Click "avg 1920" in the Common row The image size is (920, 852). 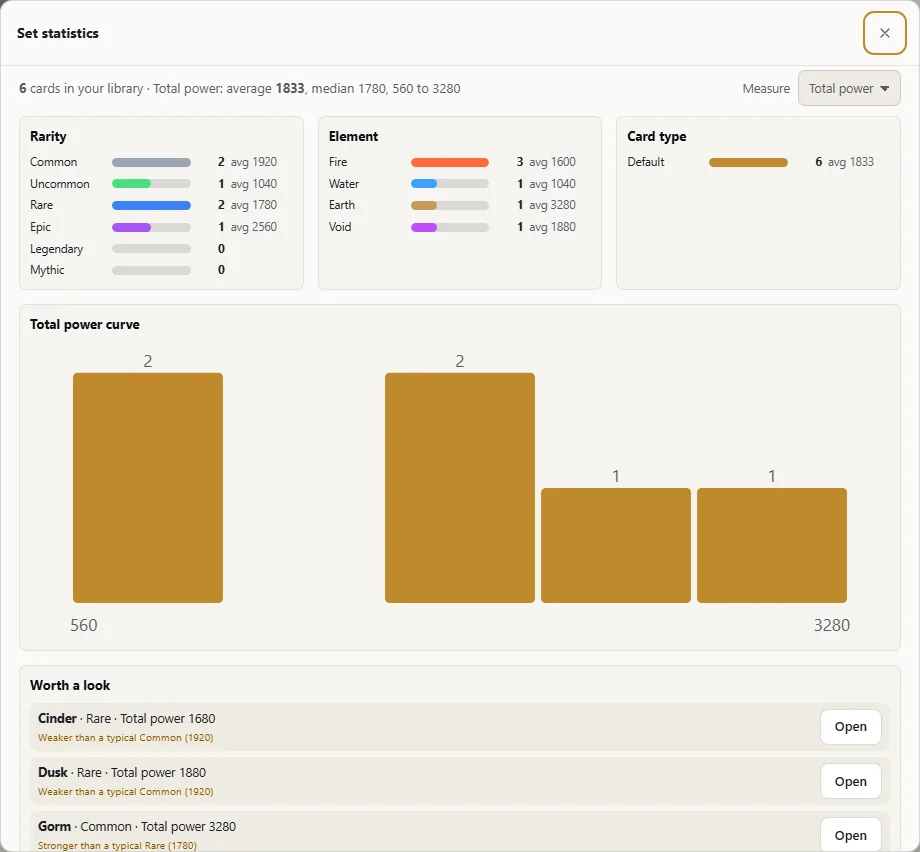pyautogui.click(x=253, y=162)
